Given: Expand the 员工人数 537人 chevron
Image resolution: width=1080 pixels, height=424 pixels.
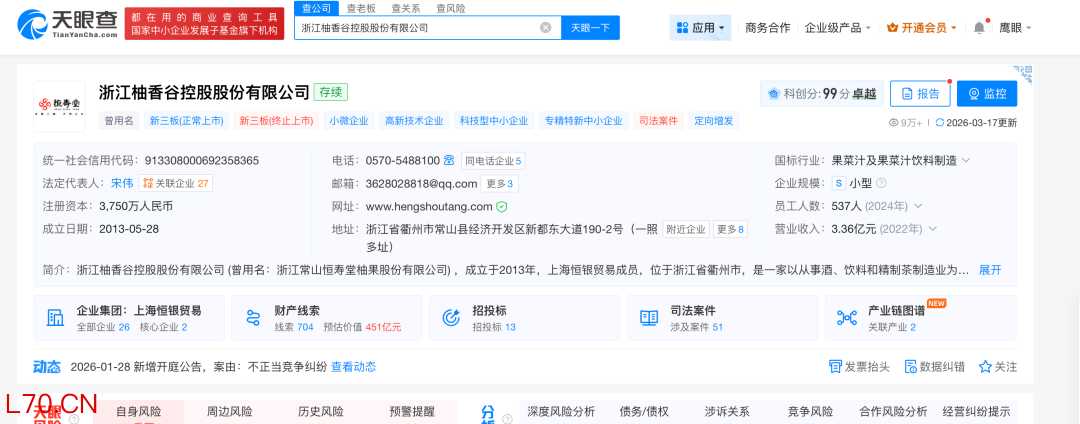Looking at the screenshot, I should tap(917, 206).
